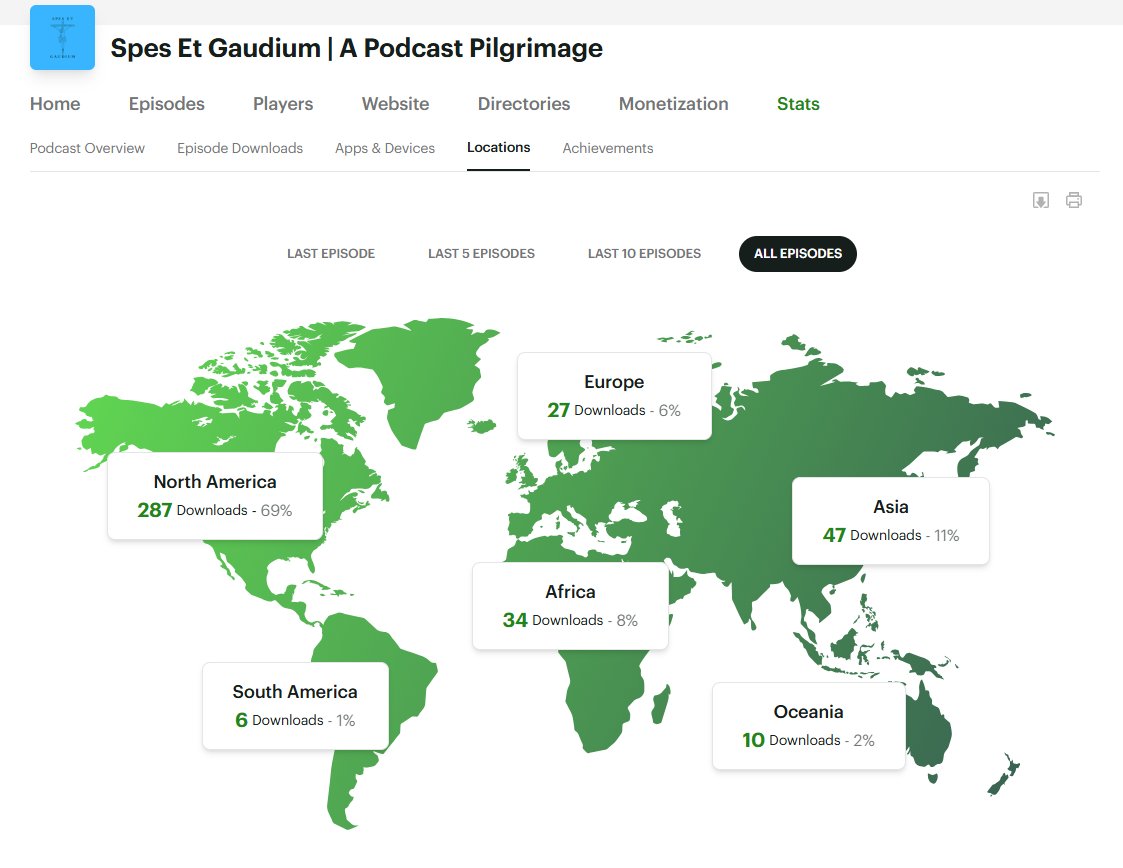Click the South America downloads card
The height and width of the screenshot is (868, 1123).
pyautogui.click(x=295, y=706)
